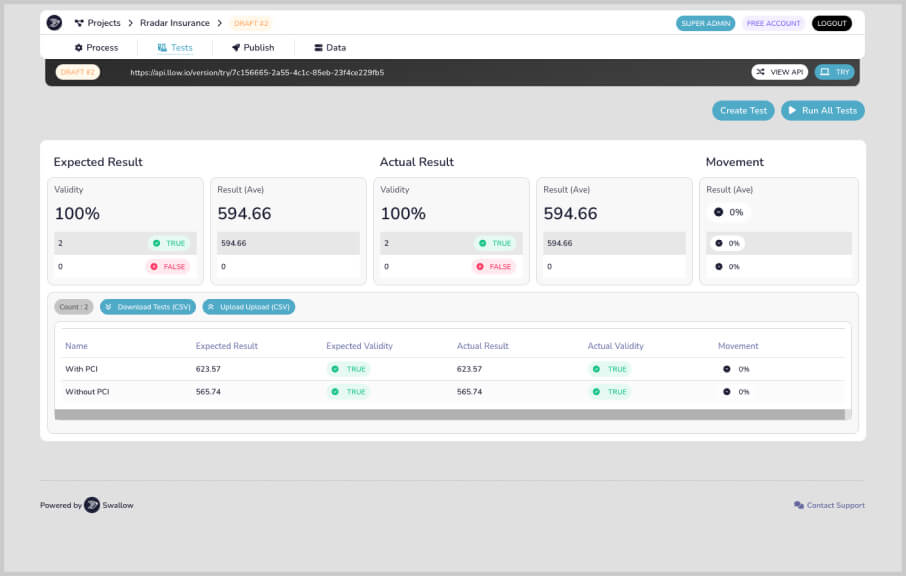This screenshot has width=906, height=576.
Task: Click the DRAFT #2 badge in API bar
Action: pyautogui.click(x=78, y=72)
